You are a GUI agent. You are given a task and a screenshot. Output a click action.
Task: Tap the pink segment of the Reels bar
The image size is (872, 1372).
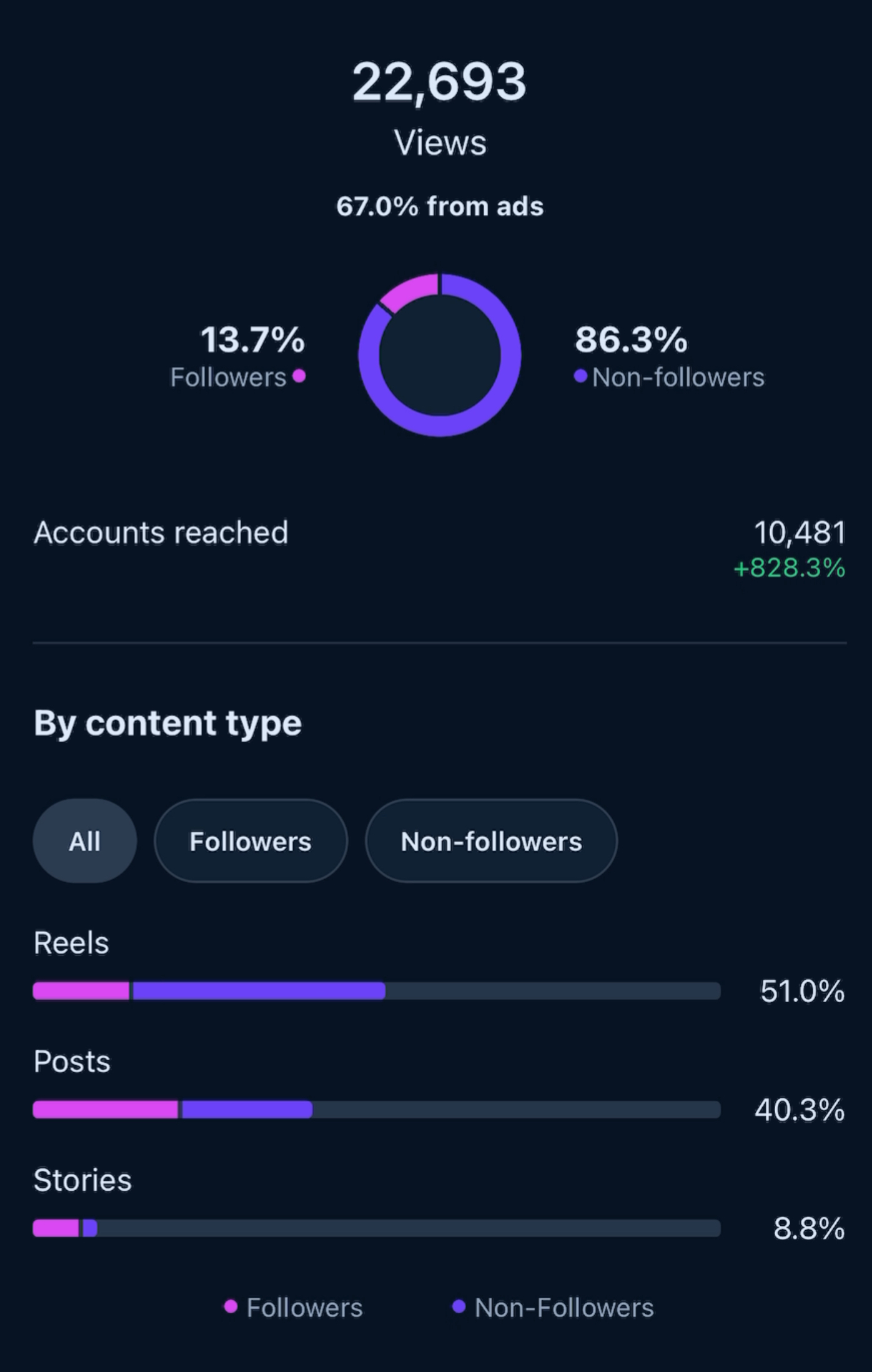(x=81, y=991)
